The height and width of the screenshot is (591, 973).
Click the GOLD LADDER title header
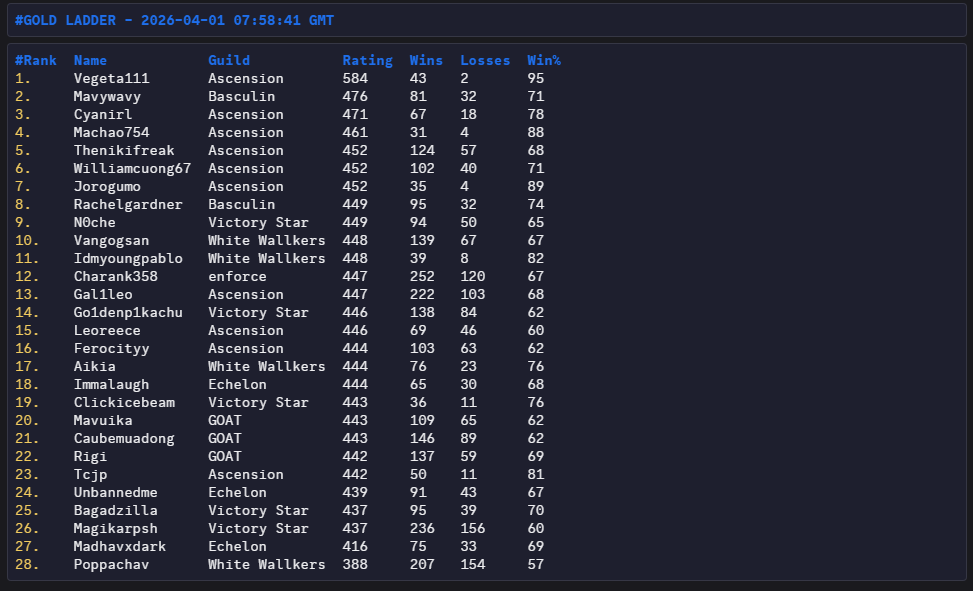tap(174, 20)
